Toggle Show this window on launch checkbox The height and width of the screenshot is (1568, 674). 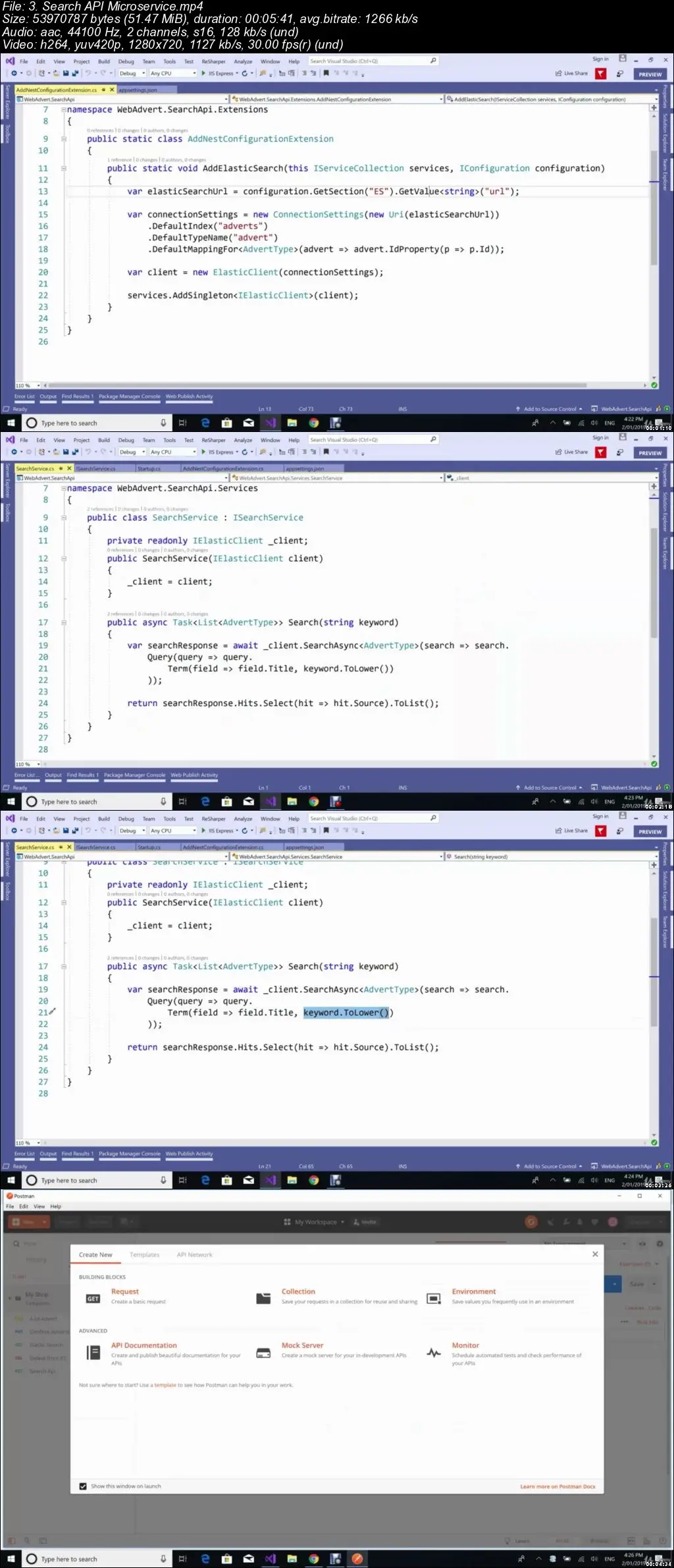(83, 1486)
